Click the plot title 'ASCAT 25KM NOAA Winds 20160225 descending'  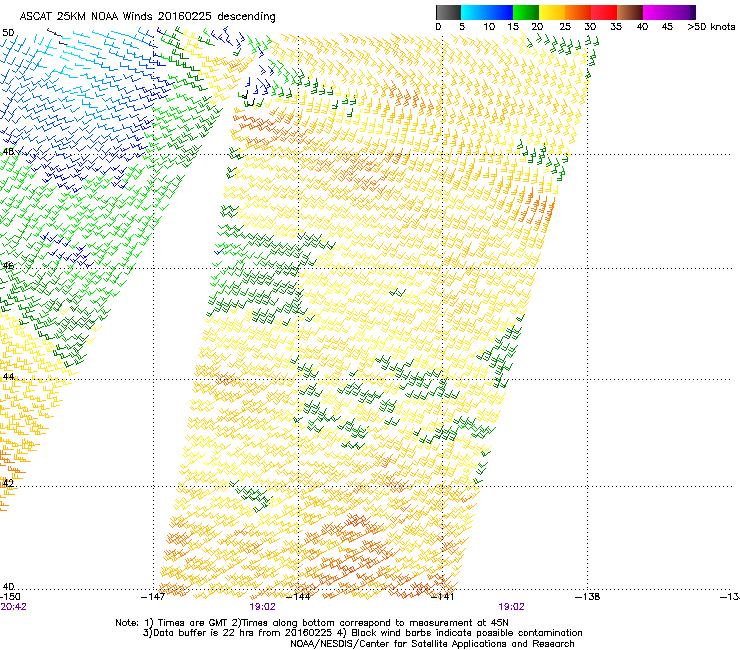click(147, 17)
